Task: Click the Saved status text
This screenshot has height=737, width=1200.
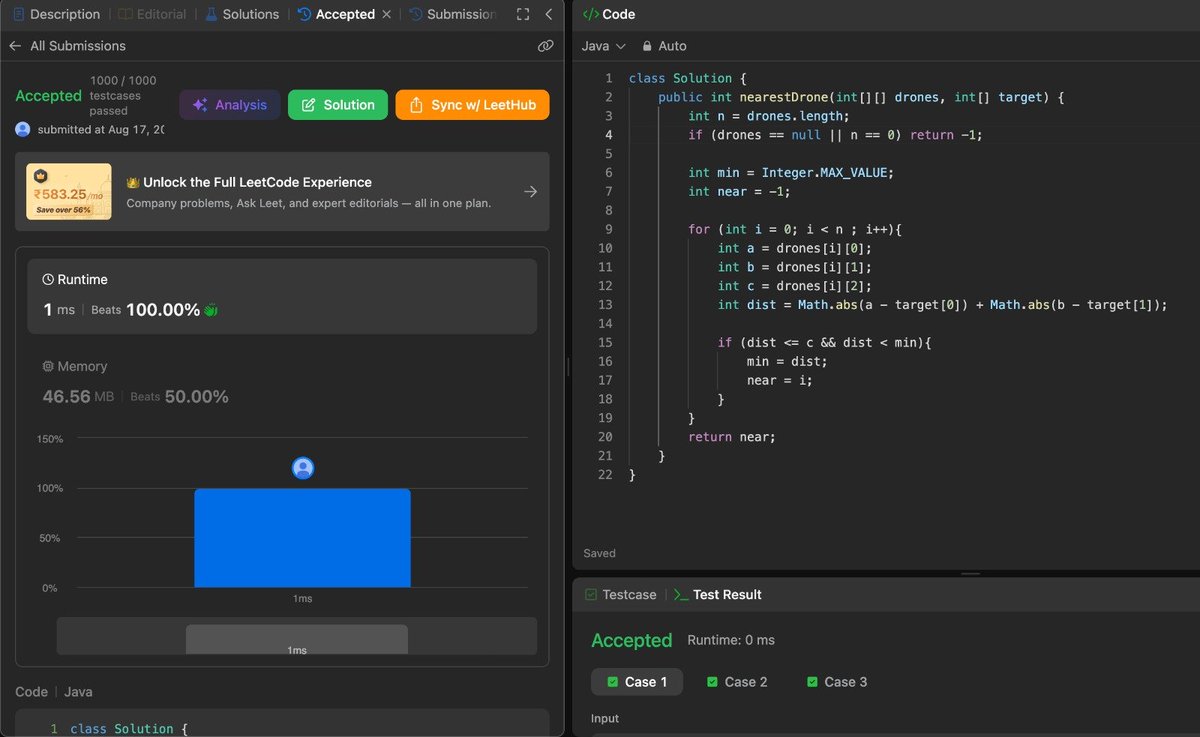Action: tap(599, 553)
